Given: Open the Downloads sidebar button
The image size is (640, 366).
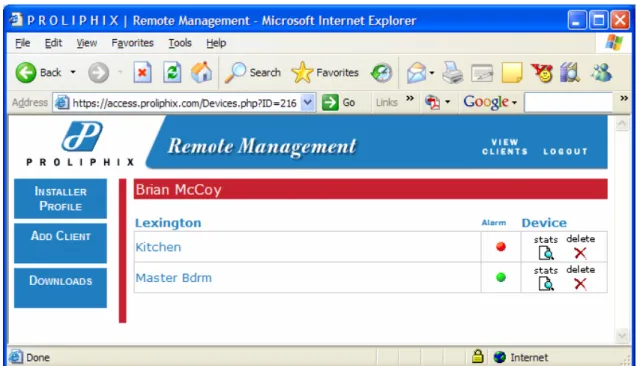Looking at the screenshot, I should pos(60,288).
